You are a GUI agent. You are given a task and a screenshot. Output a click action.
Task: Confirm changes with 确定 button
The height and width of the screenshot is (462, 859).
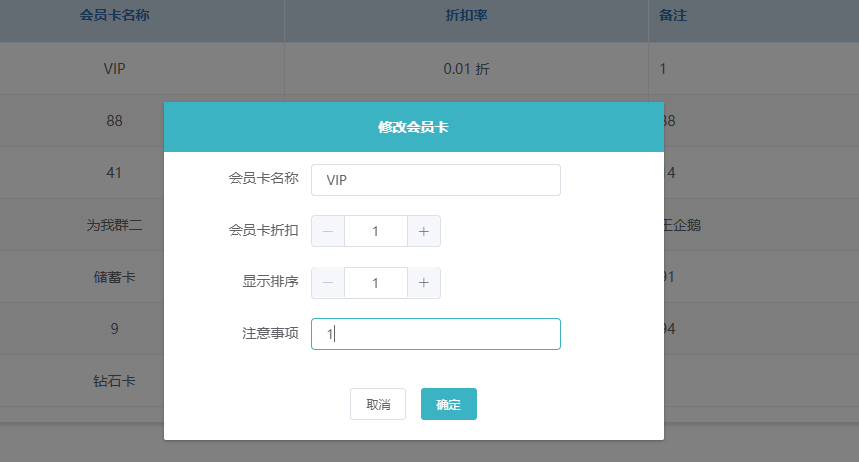click(449, 404)
